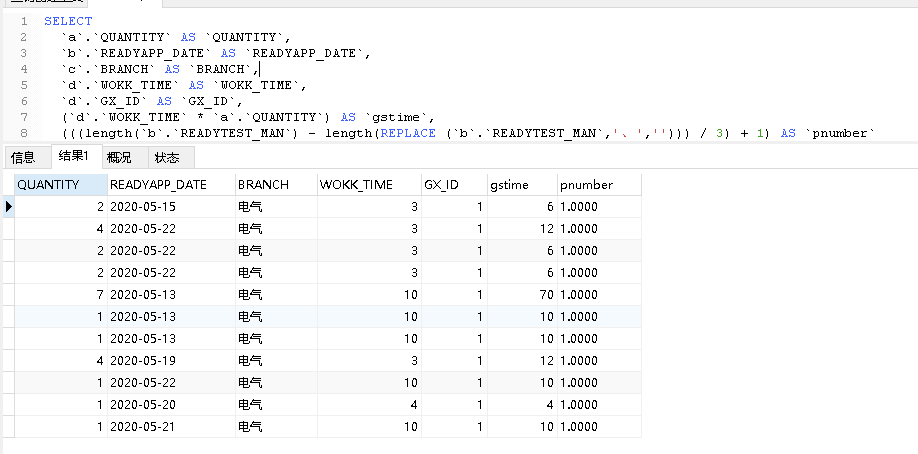
Task: Select the READYAPP_DATE column header
Action: (x=172, y=185)
